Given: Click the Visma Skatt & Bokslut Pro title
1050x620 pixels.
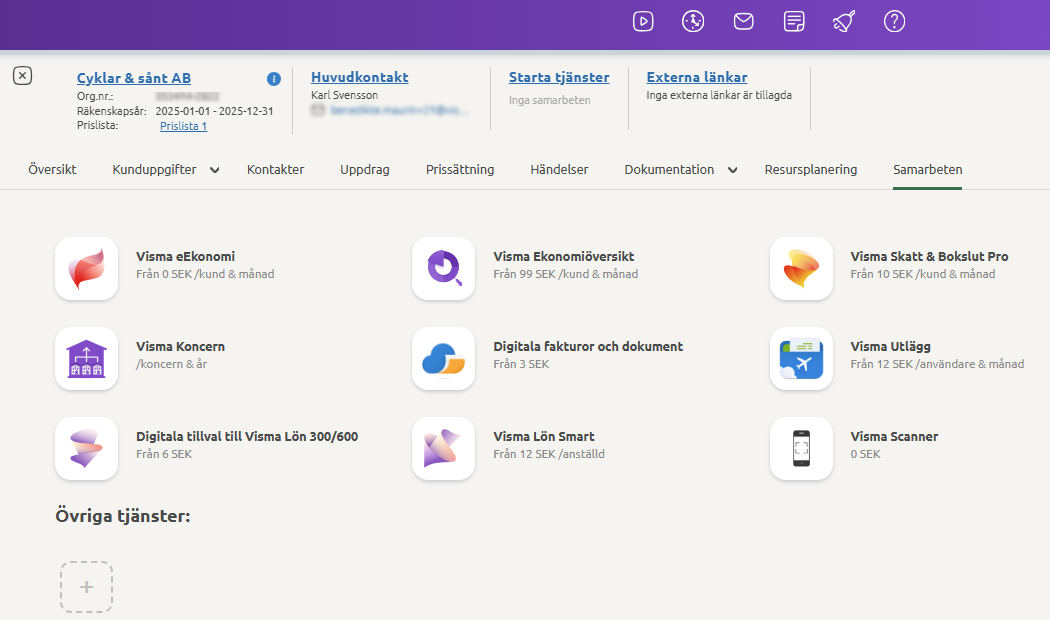Looking at the screenshot, I should point(929,256).
